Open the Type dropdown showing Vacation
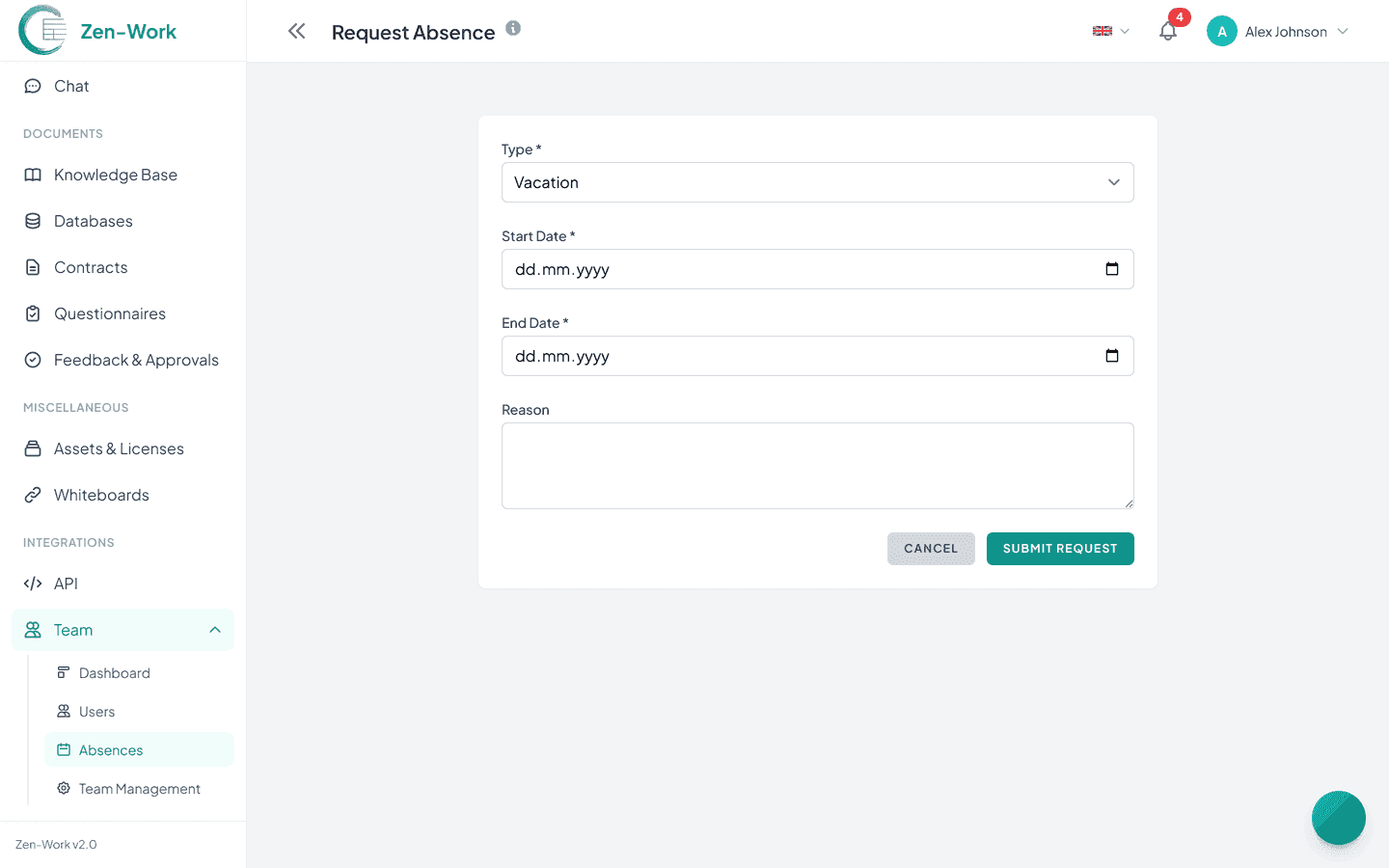This screenshot has height=868, width=1389. click(817, 182)
